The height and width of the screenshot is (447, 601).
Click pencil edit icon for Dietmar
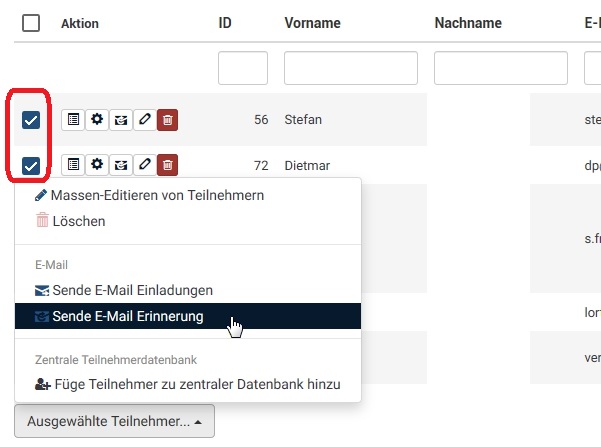(x=145, y=164)
